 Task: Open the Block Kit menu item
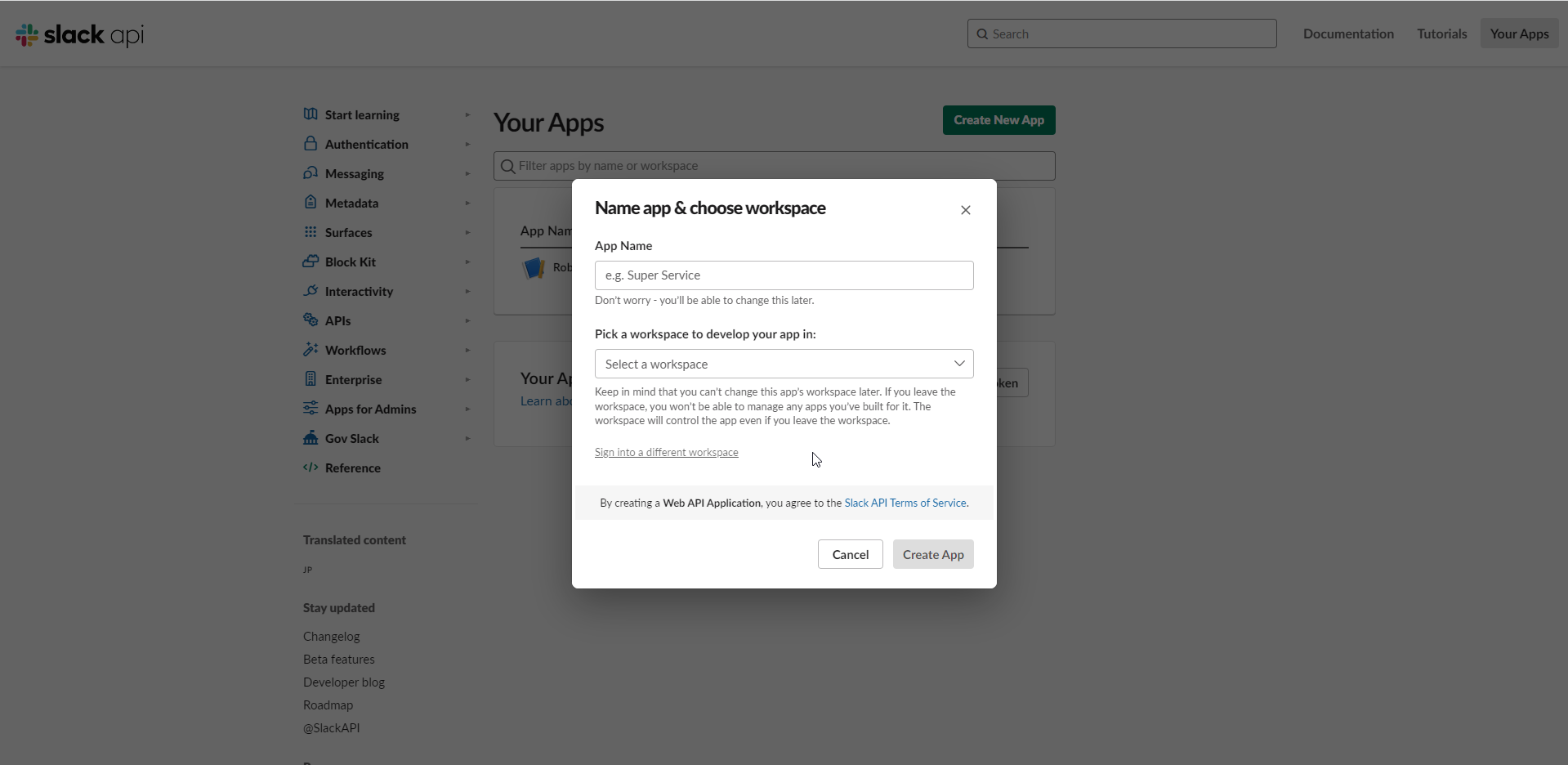pos(350,262)
